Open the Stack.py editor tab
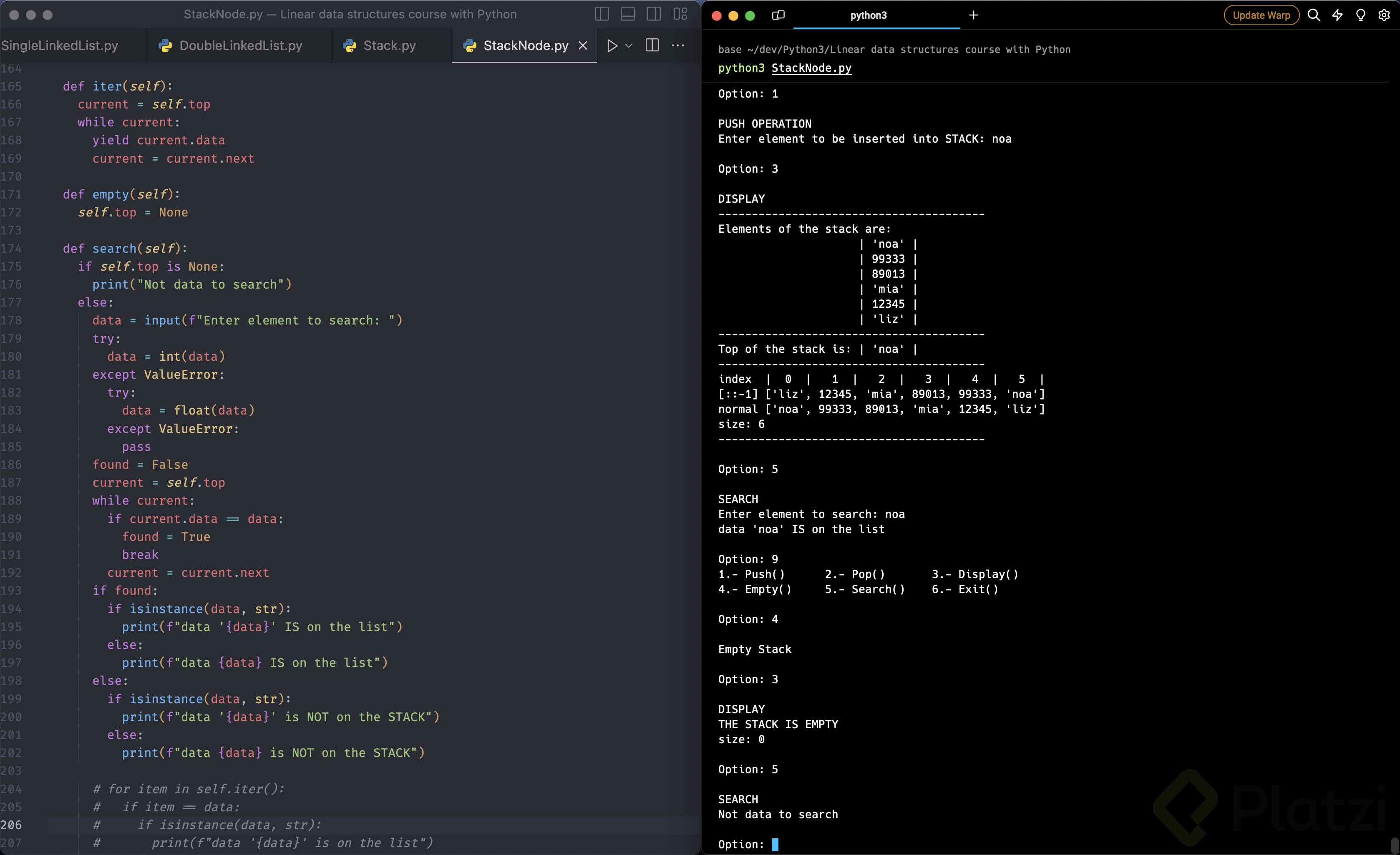 pos(389,45)
